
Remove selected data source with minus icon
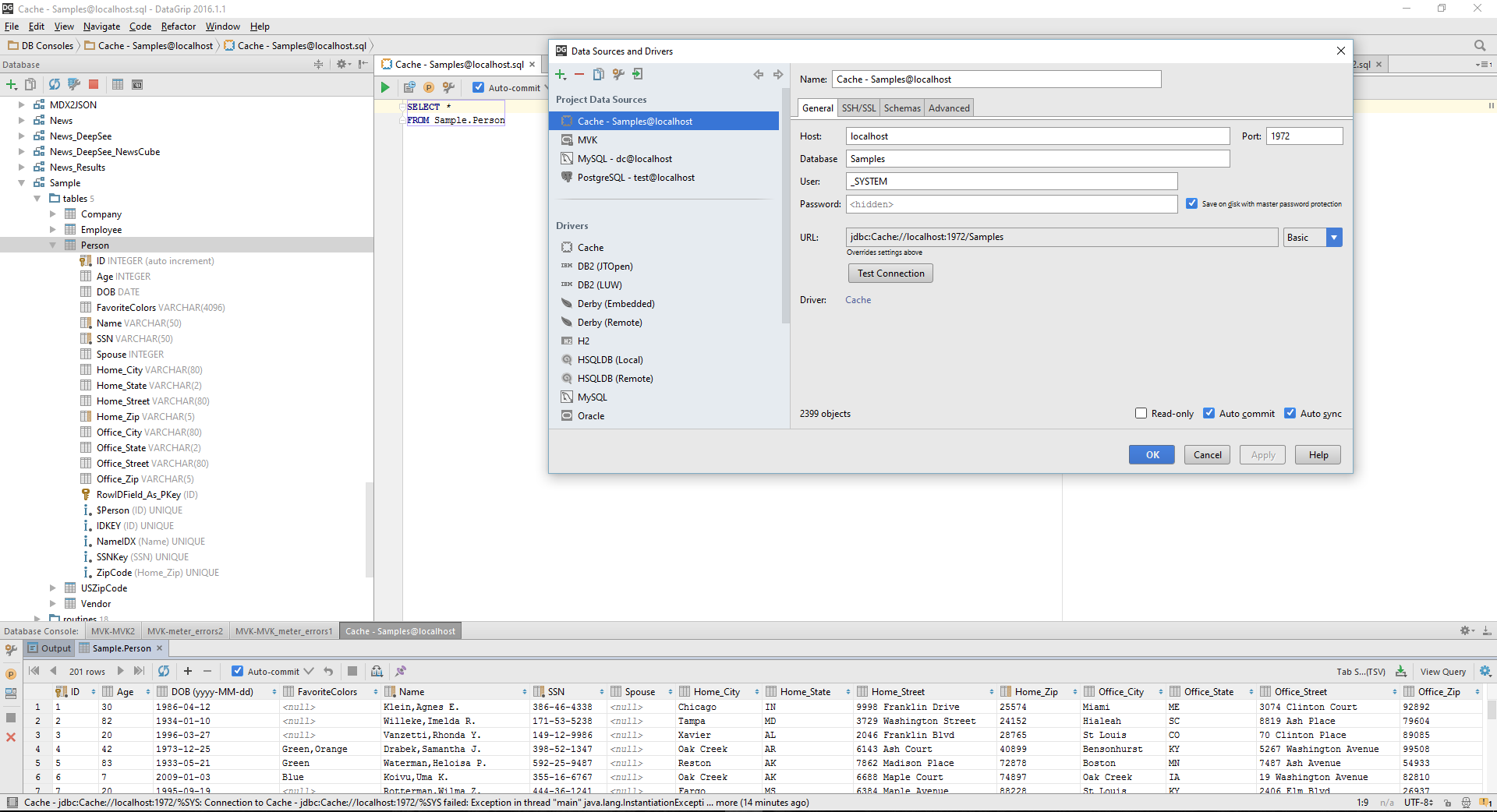579,74
